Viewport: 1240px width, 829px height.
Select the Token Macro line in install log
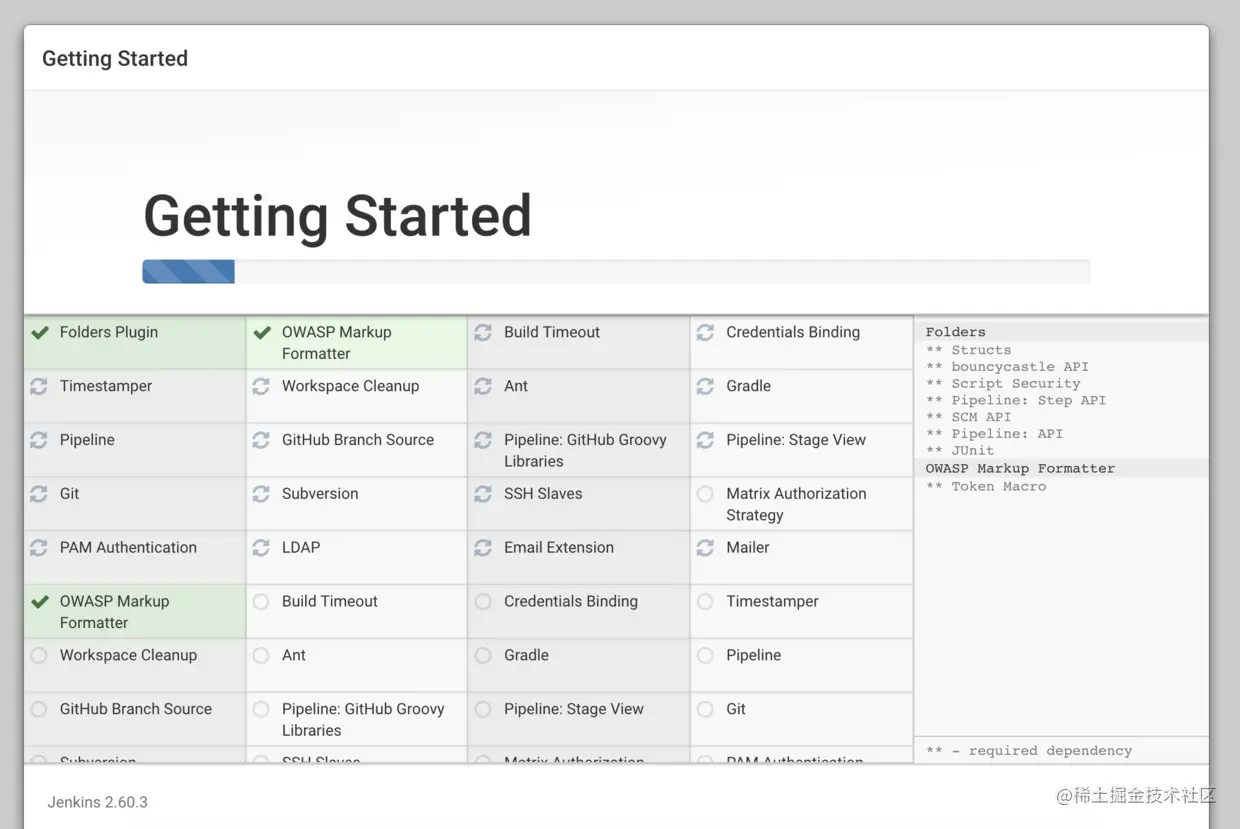[x=986, y=487]
